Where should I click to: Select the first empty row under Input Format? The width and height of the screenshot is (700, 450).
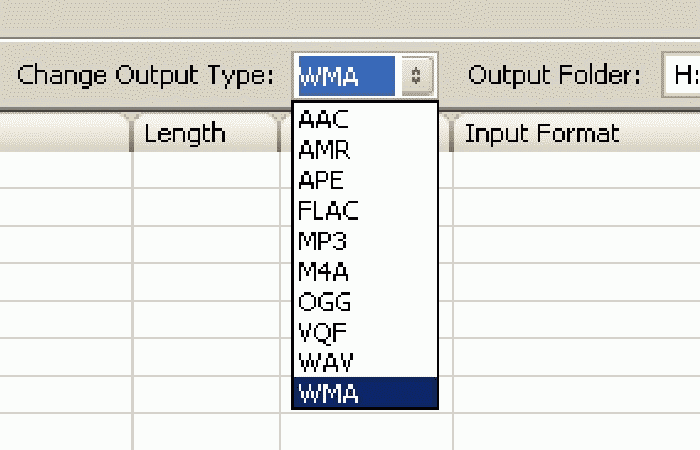[x=575, y=169]
